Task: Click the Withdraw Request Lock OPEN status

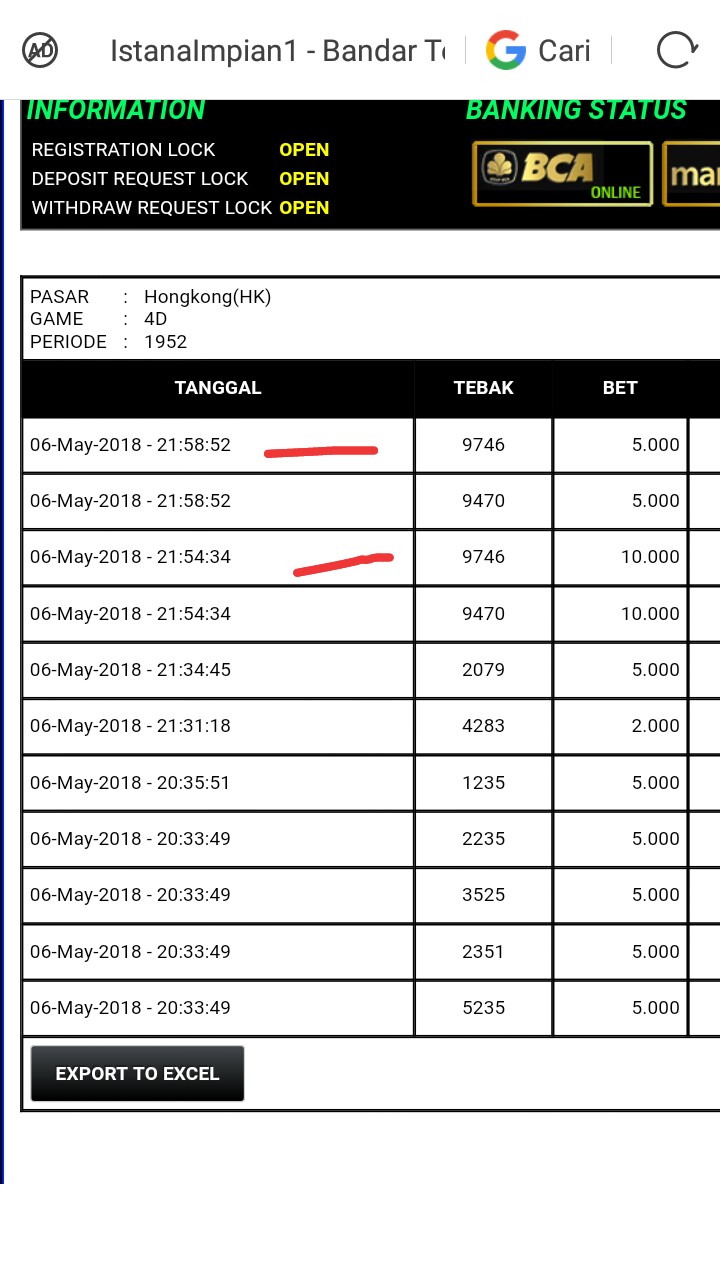Action: pyautogui.click(x=304, y=208)
